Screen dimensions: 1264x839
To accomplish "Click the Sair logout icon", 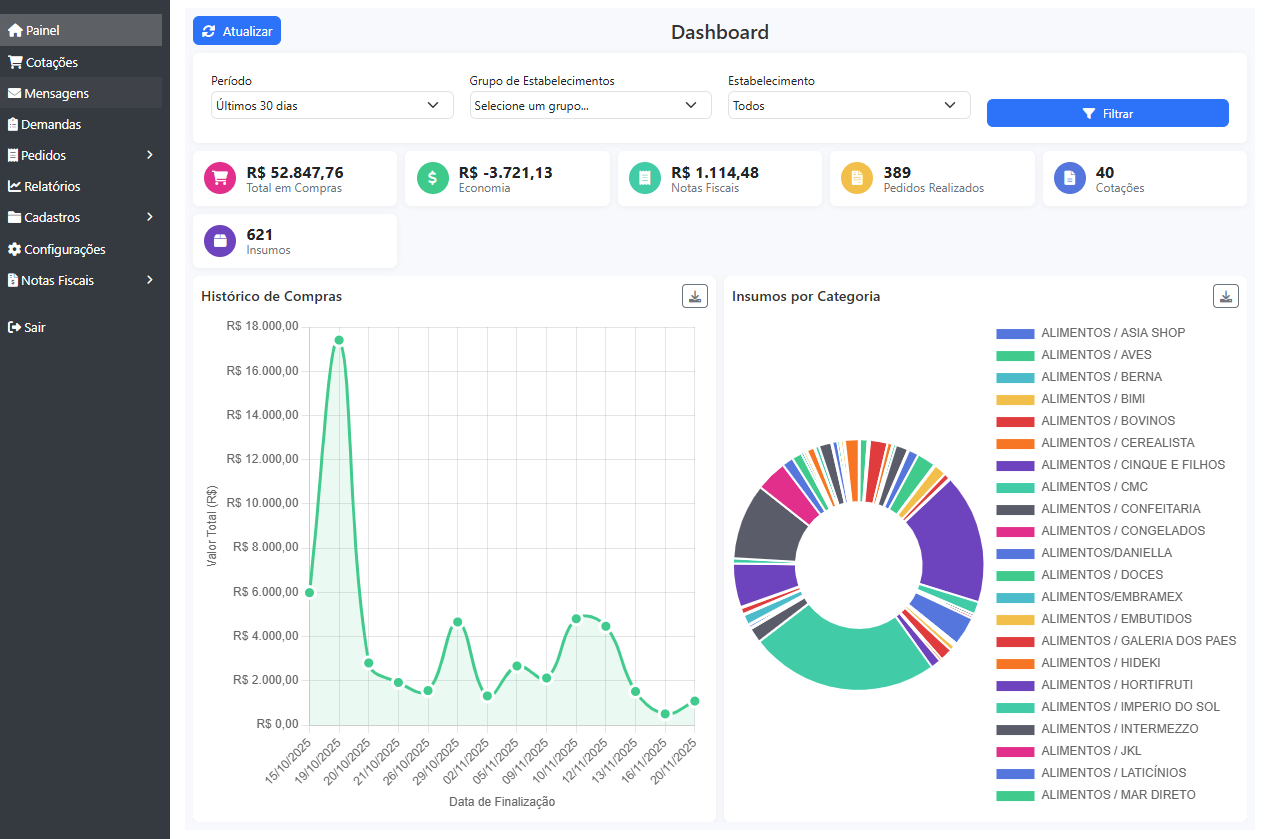I will tap(17, 327).
